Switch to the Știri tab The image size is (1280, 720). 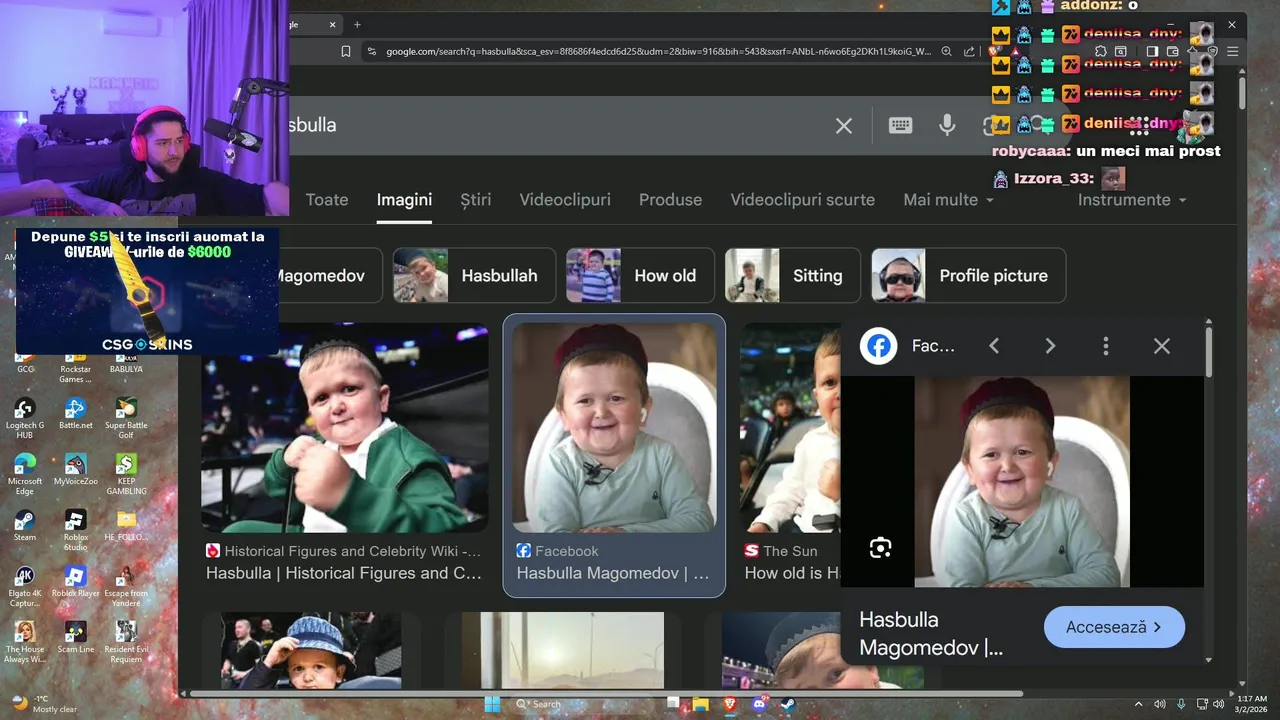[476, 200]
